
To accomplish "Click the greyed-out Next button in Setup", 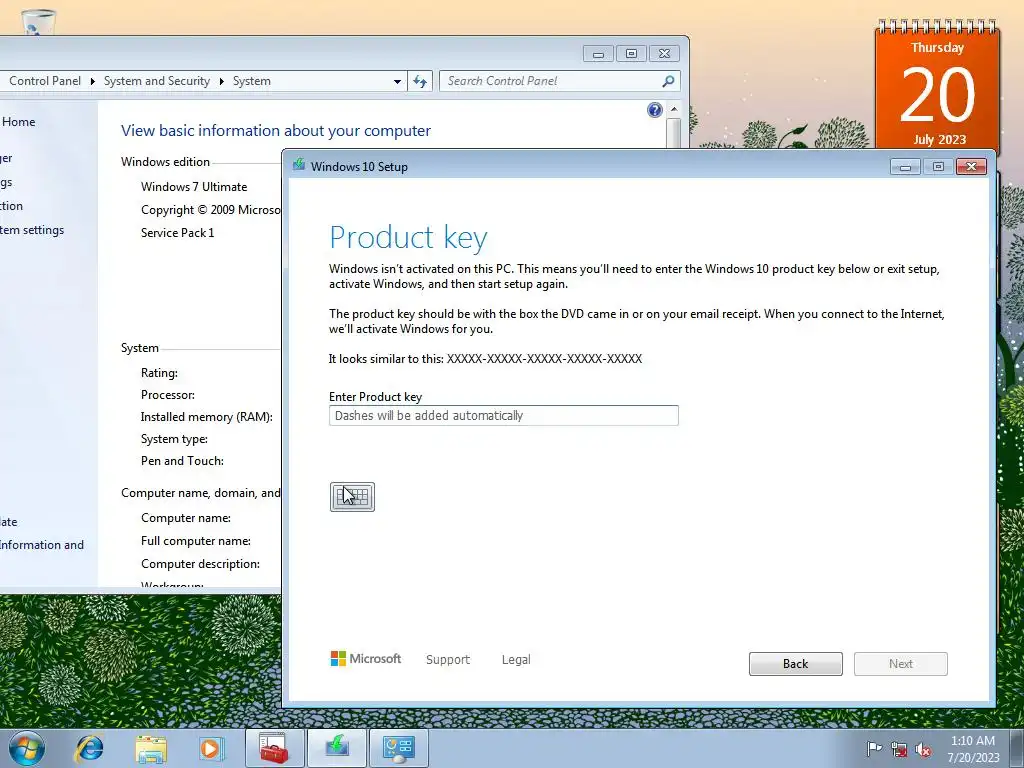I will point(901,664).
